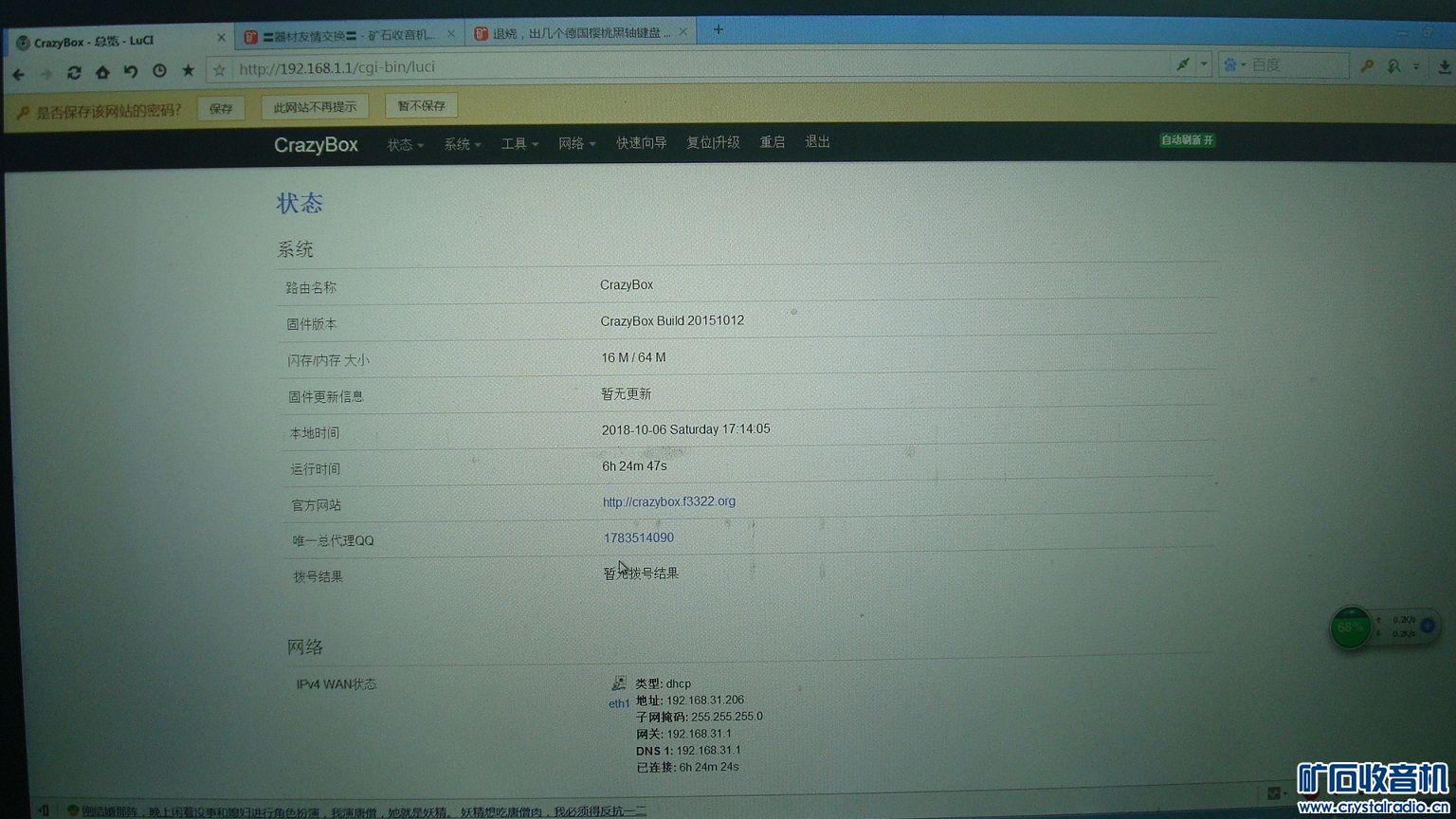Image resolution: width=1456 pixels, height=819 pixels.
Task: Expand the 状态 dropdown menu
Action: (405, 144)
